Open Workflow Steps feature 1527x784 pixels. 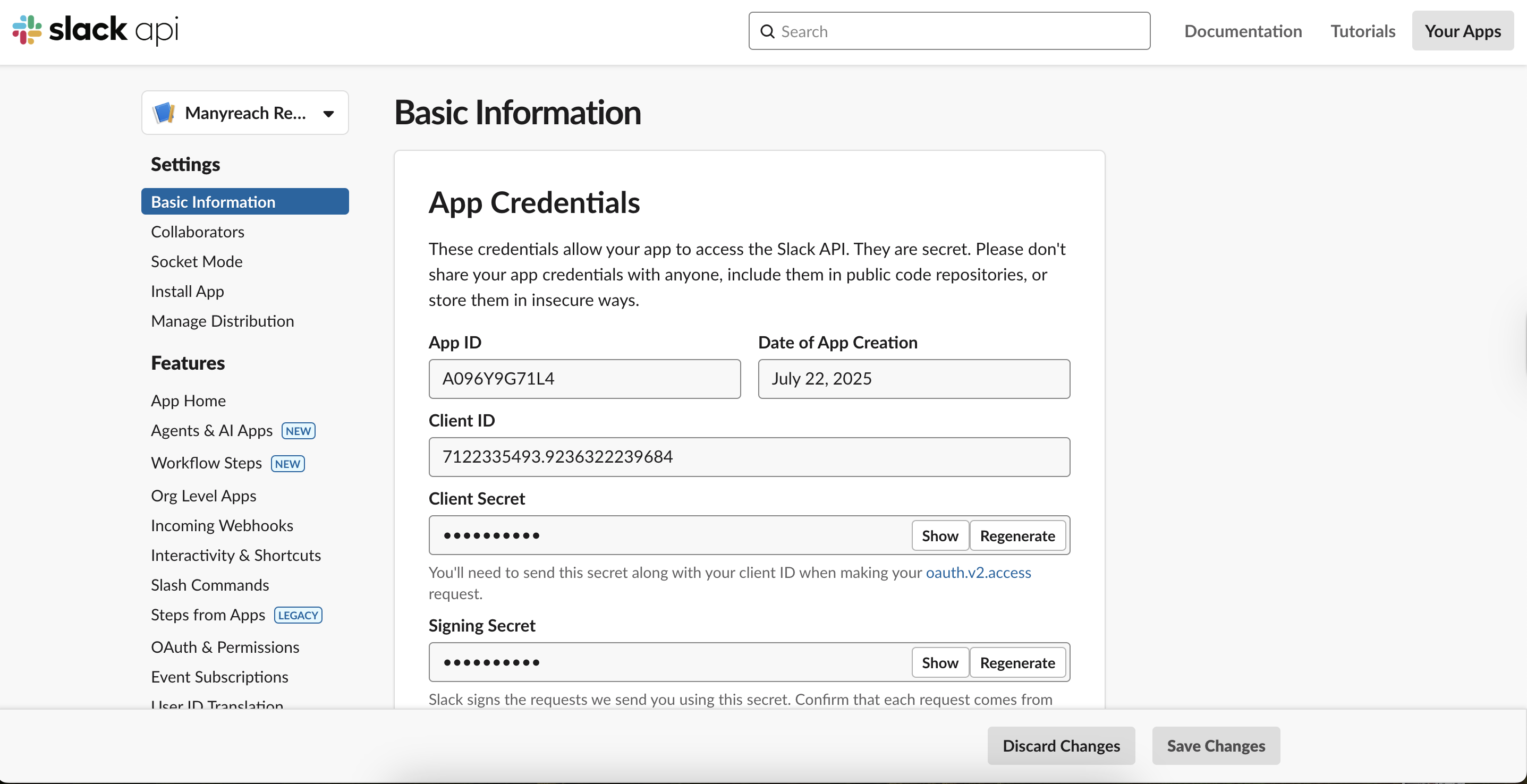[x=206, y=463]
